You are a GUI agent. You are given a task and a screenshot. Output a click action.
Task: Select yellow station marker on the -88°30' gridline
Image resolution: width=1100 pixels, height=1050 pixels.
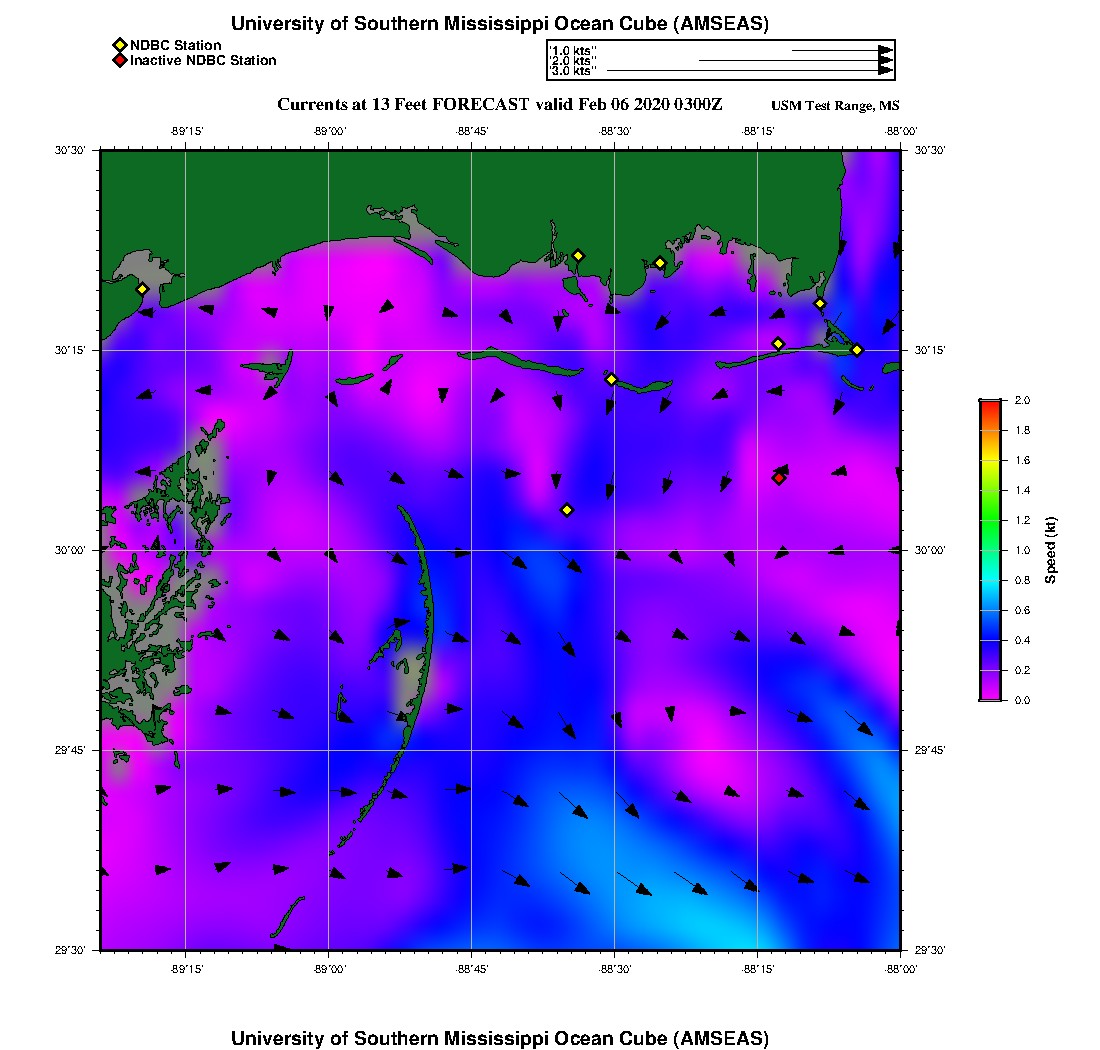click(x=612, y=379)
